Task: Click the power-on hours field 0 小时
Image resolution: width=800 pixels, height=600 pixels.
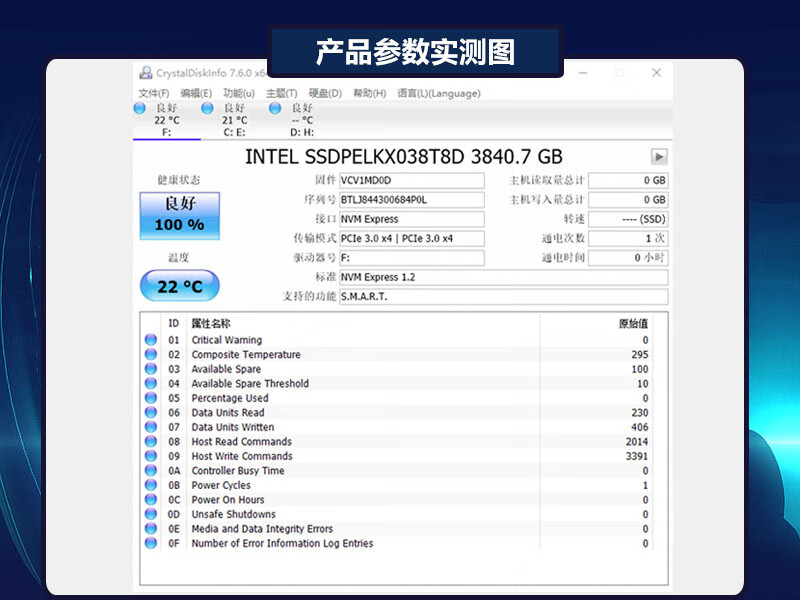Action: pos(628,258)
